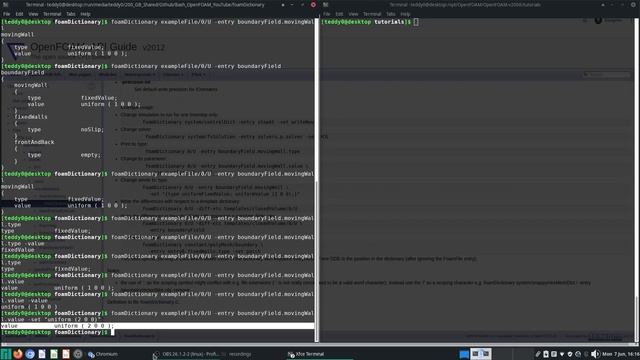
Task: Open the white document launcher in taskbar
Action: pos(42,354)
